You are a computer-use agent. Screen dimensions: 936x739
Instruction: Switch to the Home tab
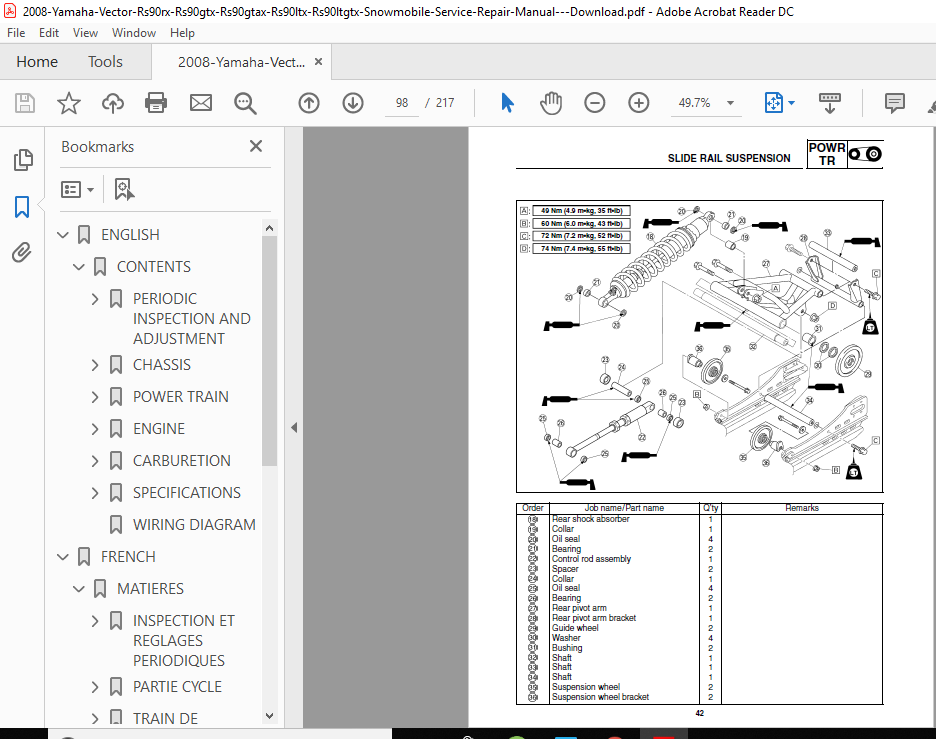[x=37, y=61]
